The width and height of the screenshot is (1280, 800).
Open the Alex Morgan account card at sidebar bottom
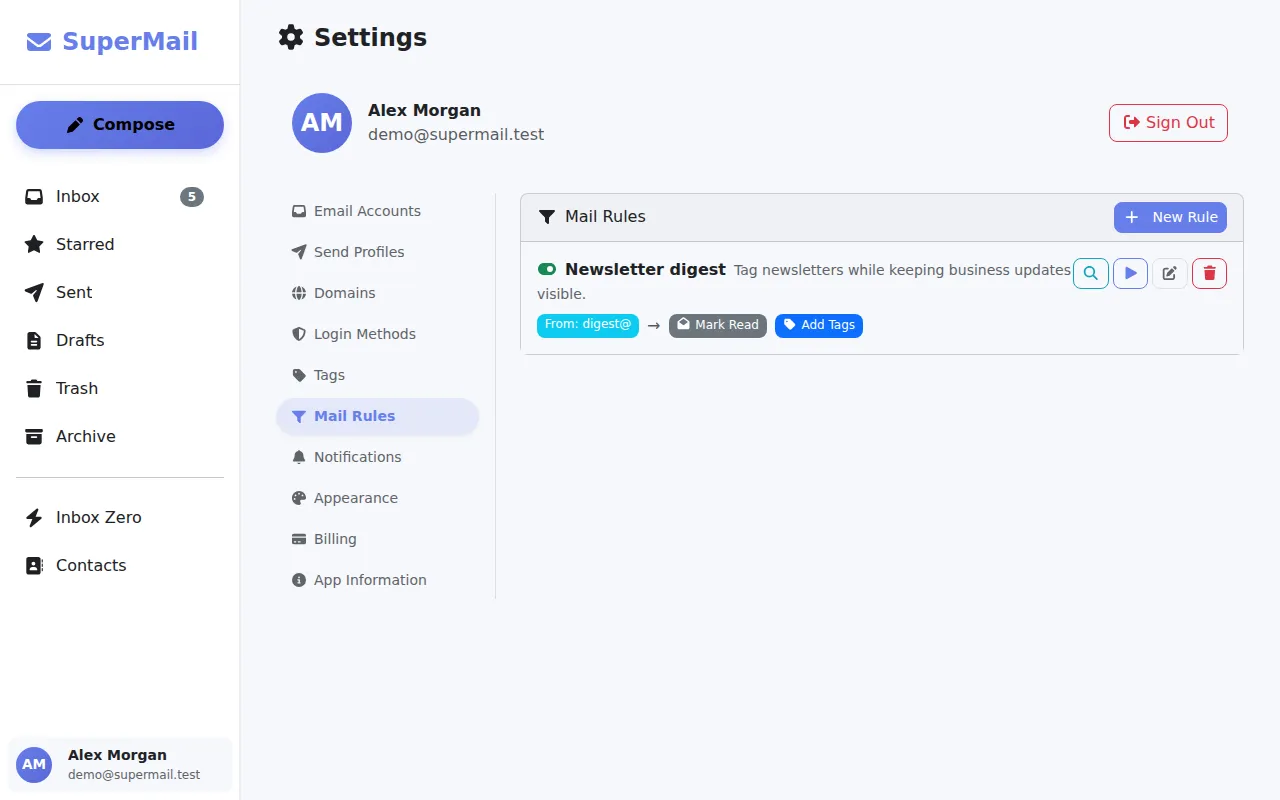coord(120,765)
